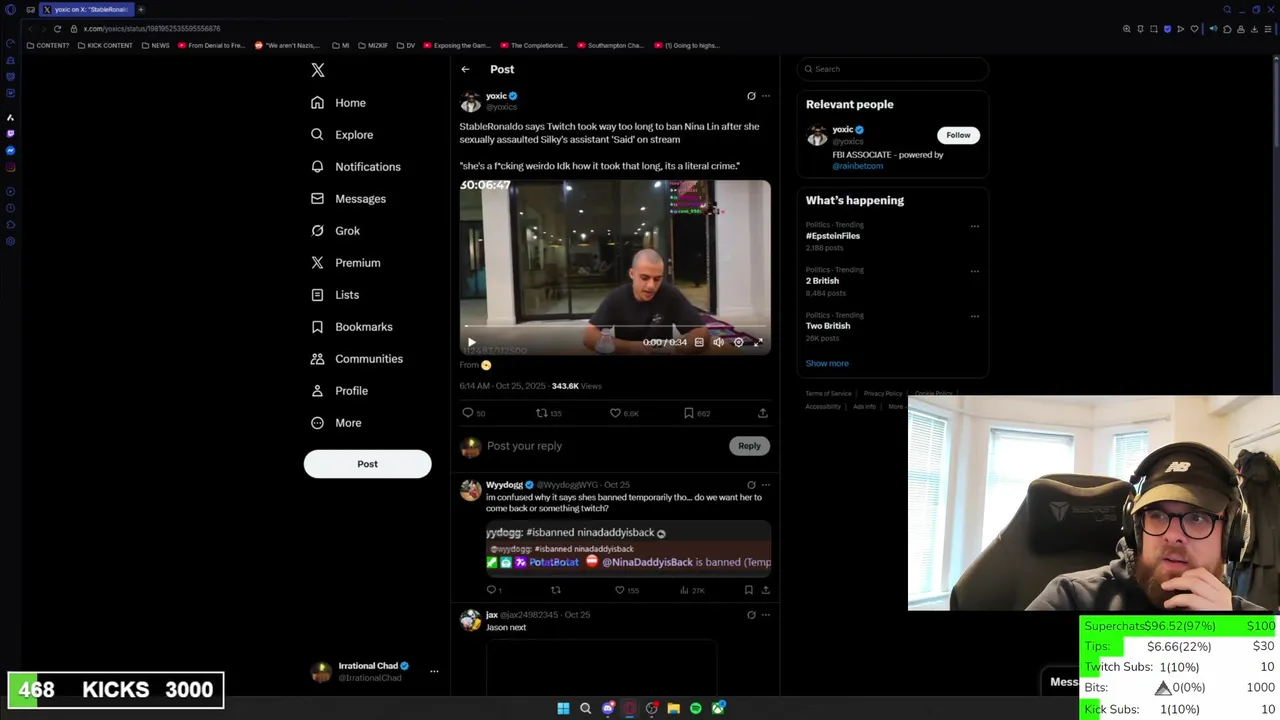Open Spotify from the taskbar
The image size is (1280, 720).
(x=696, y=709)
